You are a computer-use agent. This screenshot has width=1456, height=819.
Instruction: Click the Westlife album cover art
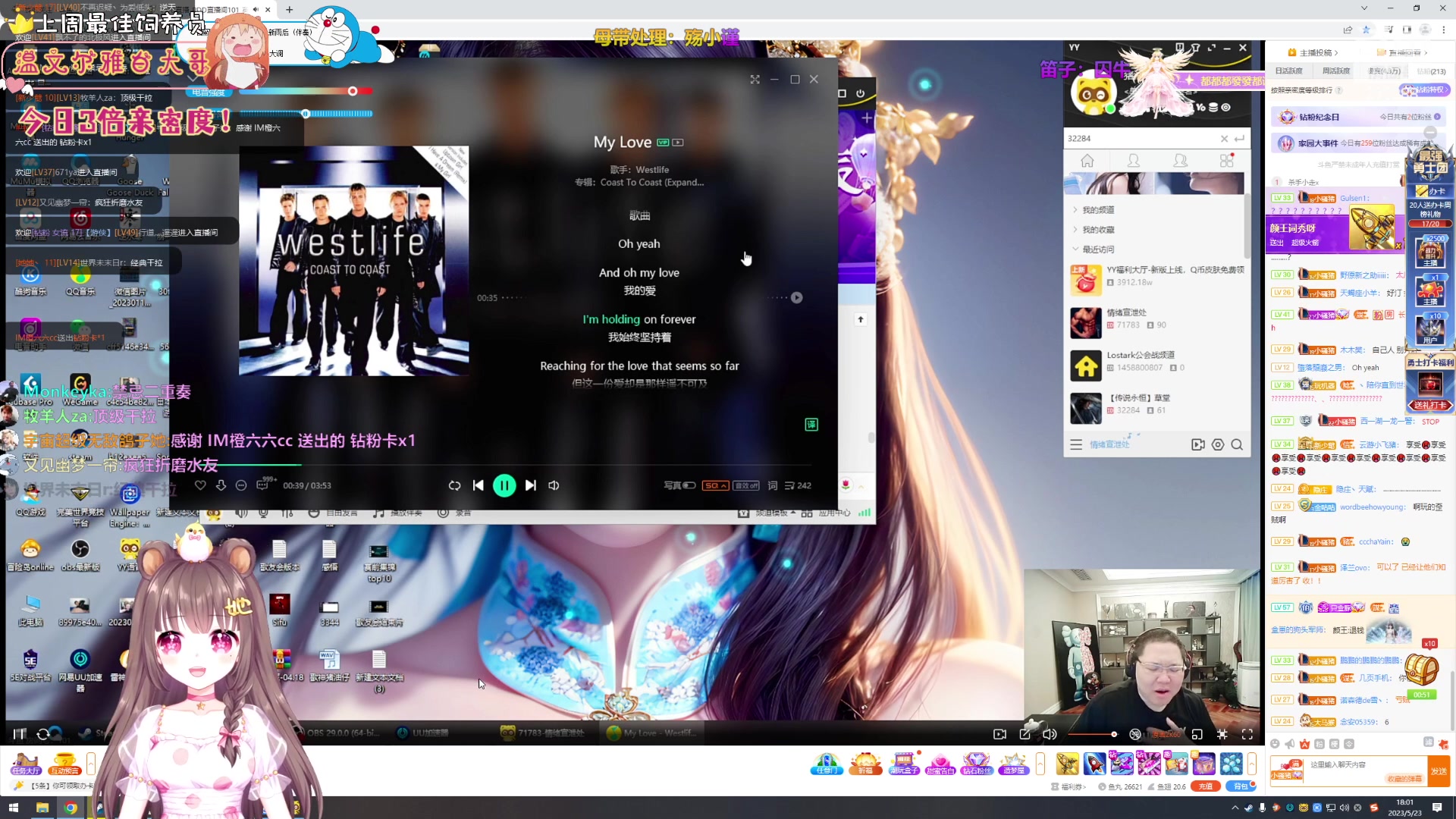click(353, 261)
